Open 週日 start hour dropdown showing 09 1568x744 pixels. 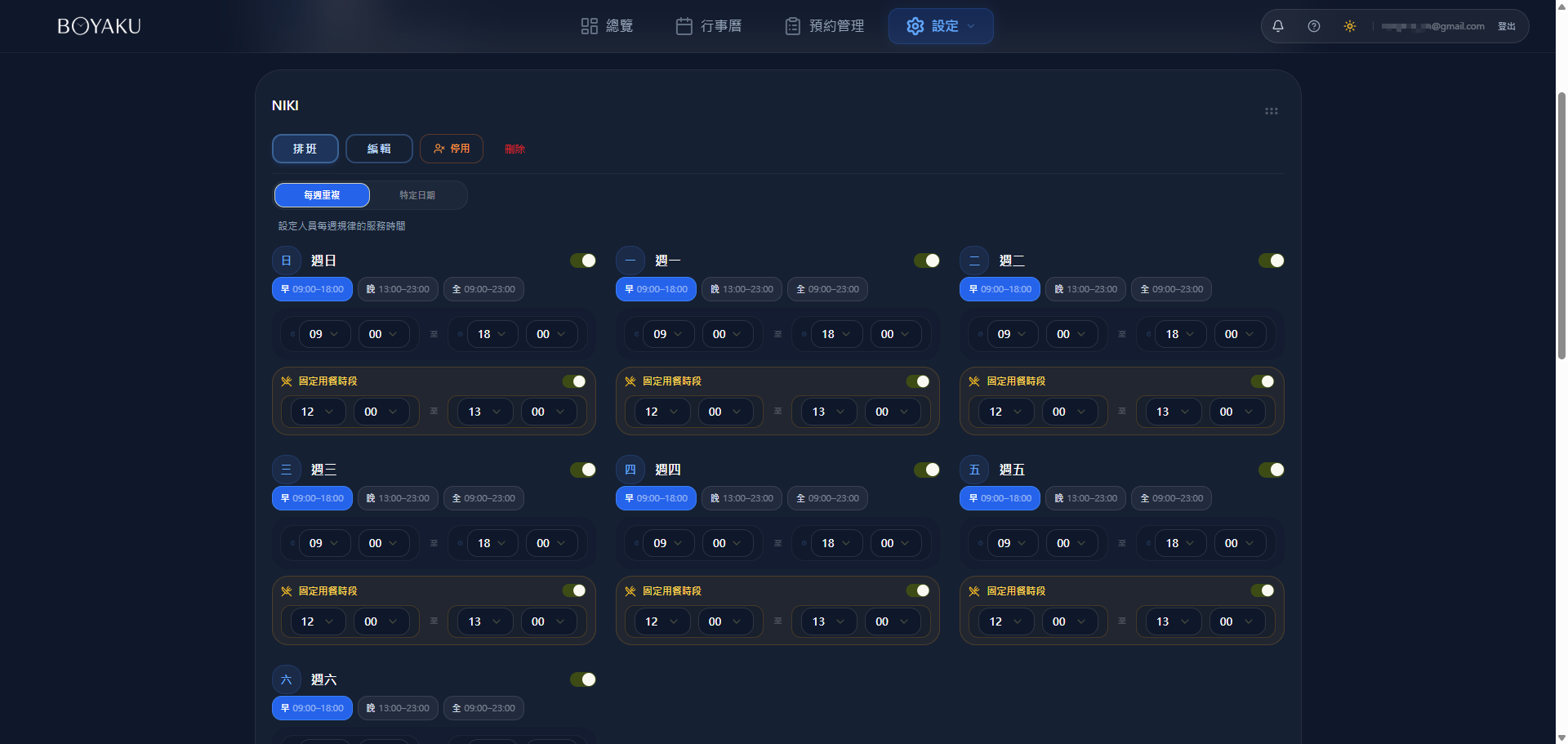tap(324, 334)
